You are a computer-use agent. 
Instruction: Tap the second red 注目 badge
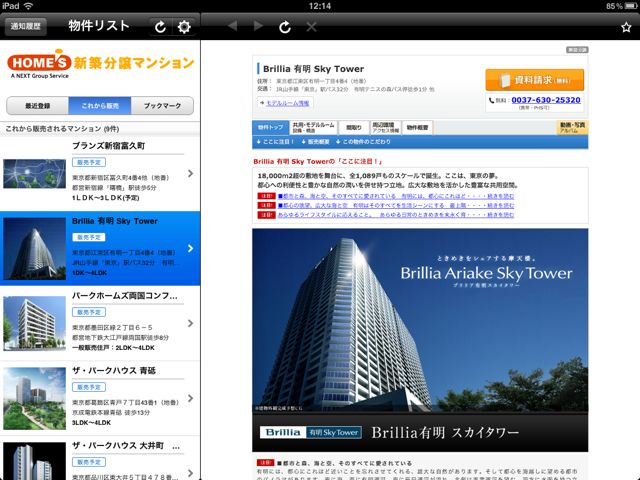[x=266, y=205]
